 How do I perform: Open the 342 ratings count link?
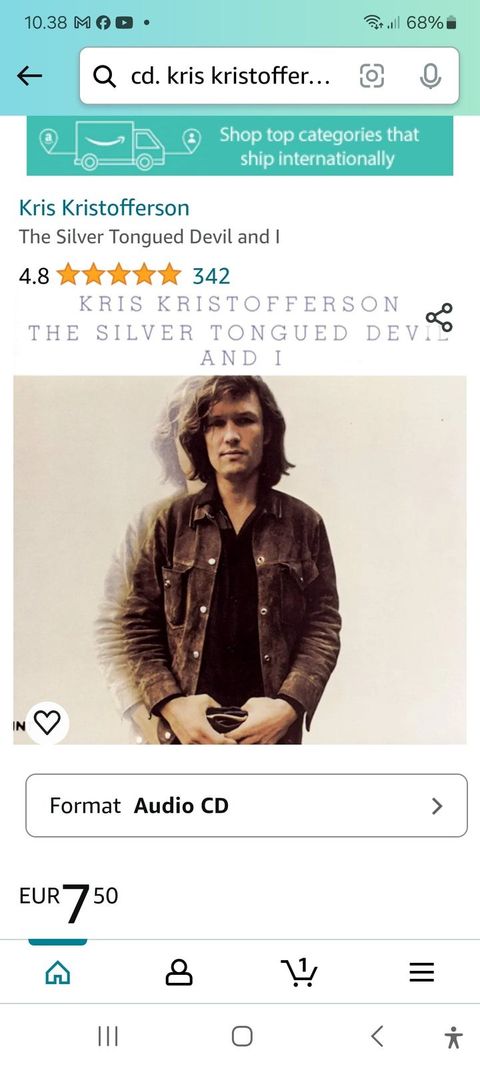tap(211, 276)
